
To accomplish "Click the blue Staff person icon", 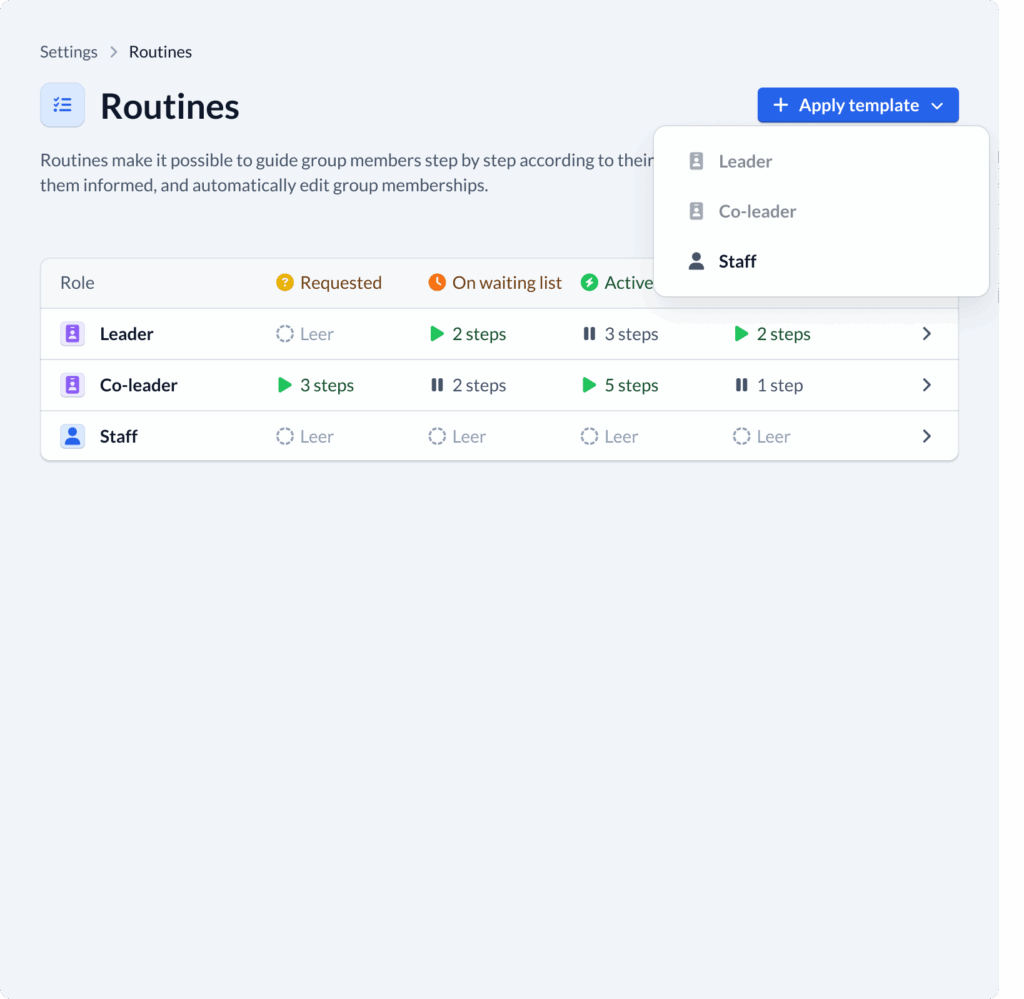I will click(72, 436).
